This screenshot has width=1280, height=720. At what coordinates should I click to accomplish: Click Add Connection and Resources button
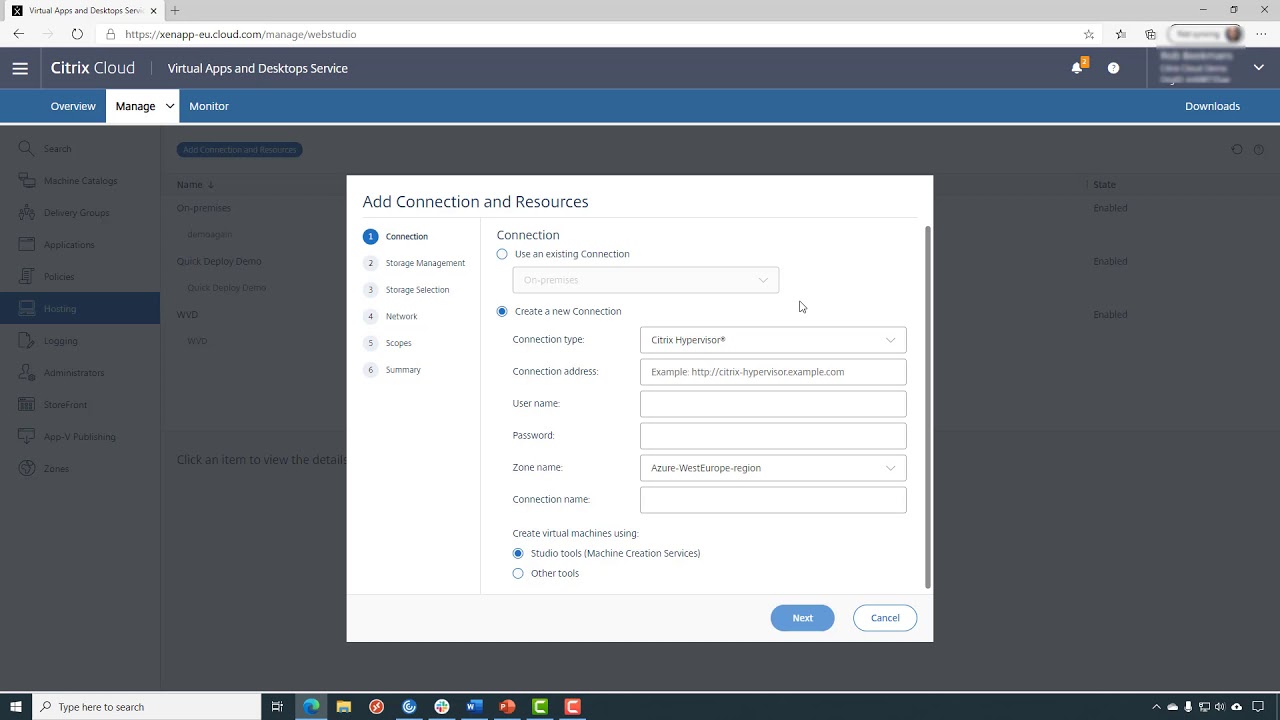240,150
